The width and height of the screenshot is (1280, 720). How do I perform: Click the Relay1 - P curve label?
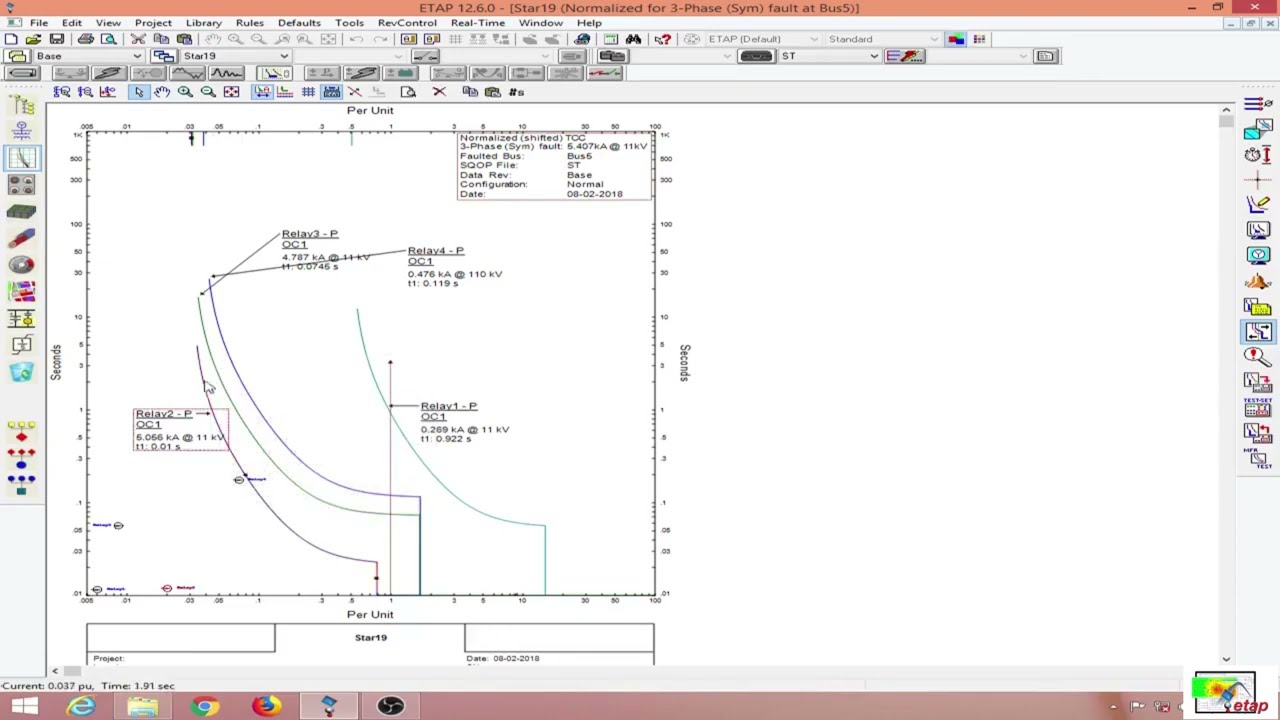point(449,406)
